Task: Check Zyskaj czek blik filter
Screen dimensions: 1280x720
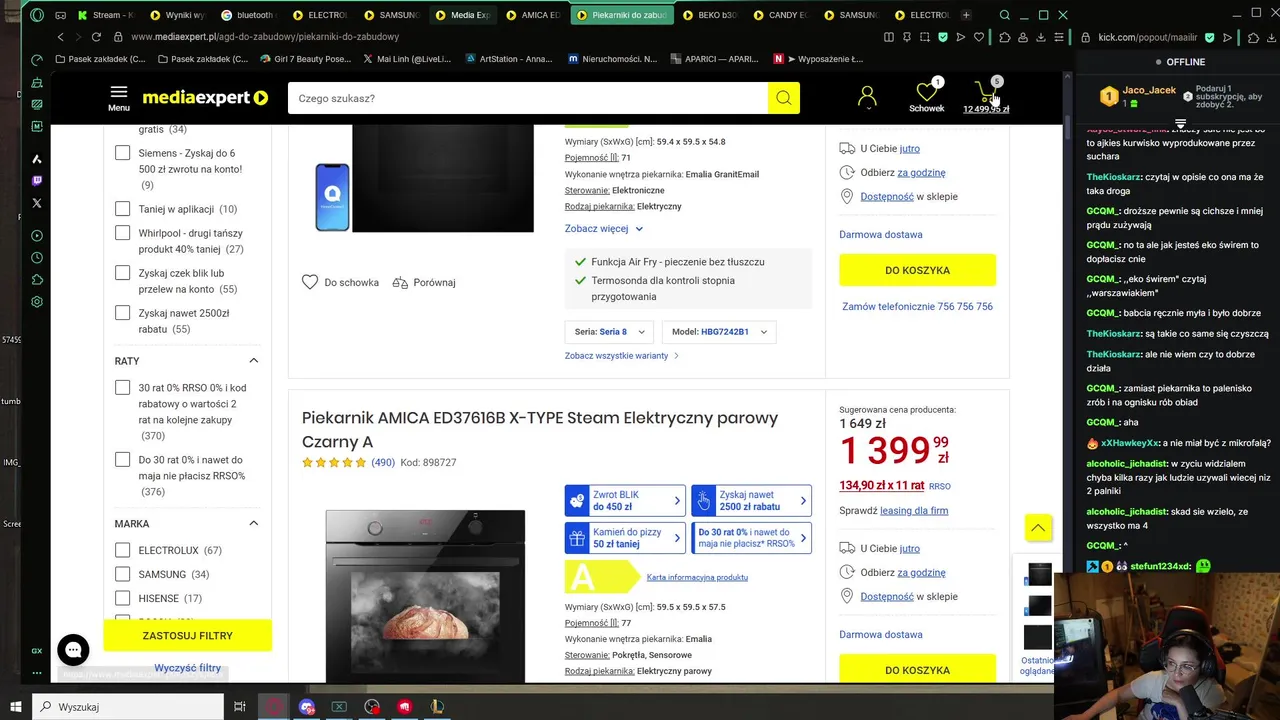Action: [x=122, y=273]
